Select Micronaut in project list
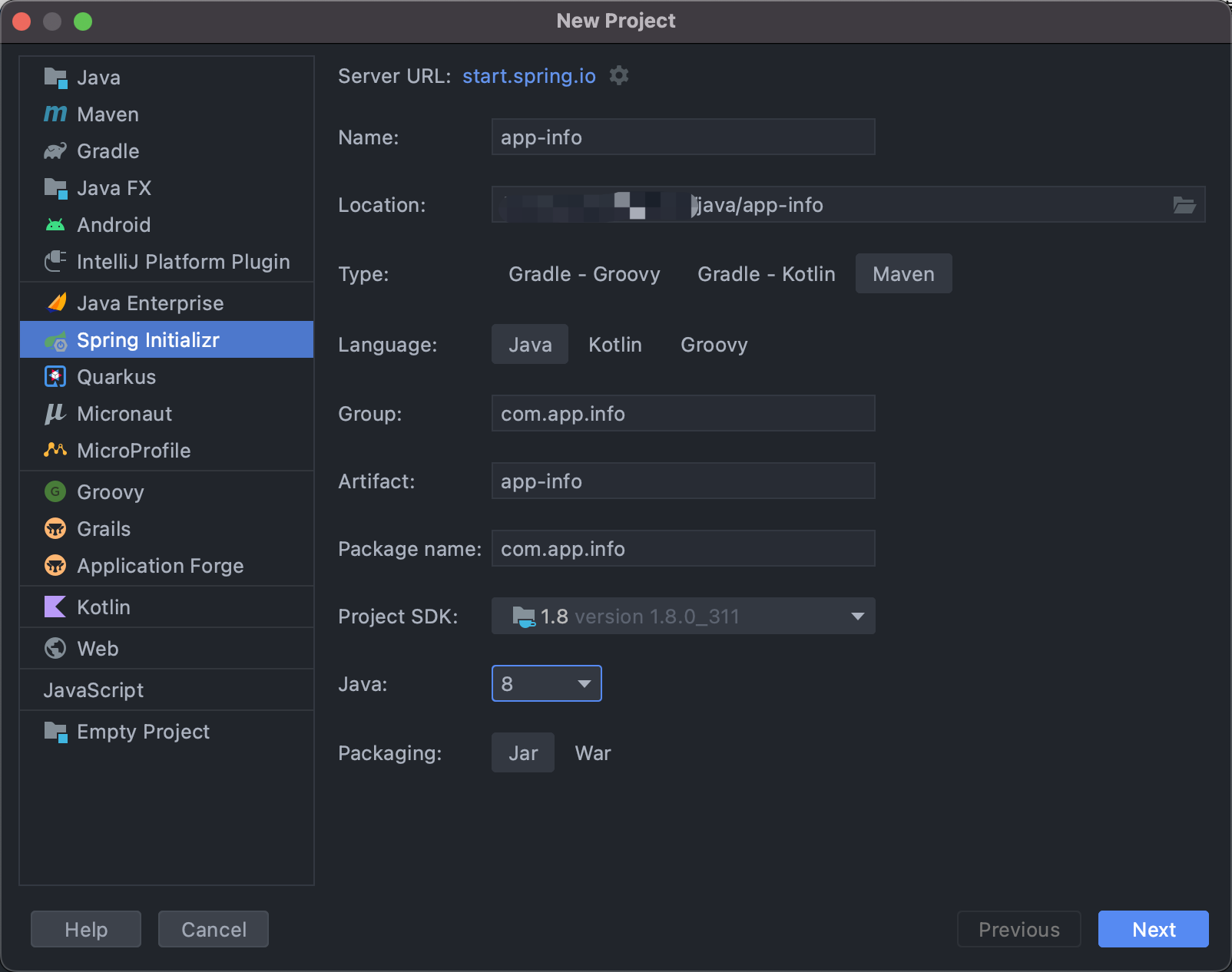Viewport: 1232px width, 972px height. point(124,414)
